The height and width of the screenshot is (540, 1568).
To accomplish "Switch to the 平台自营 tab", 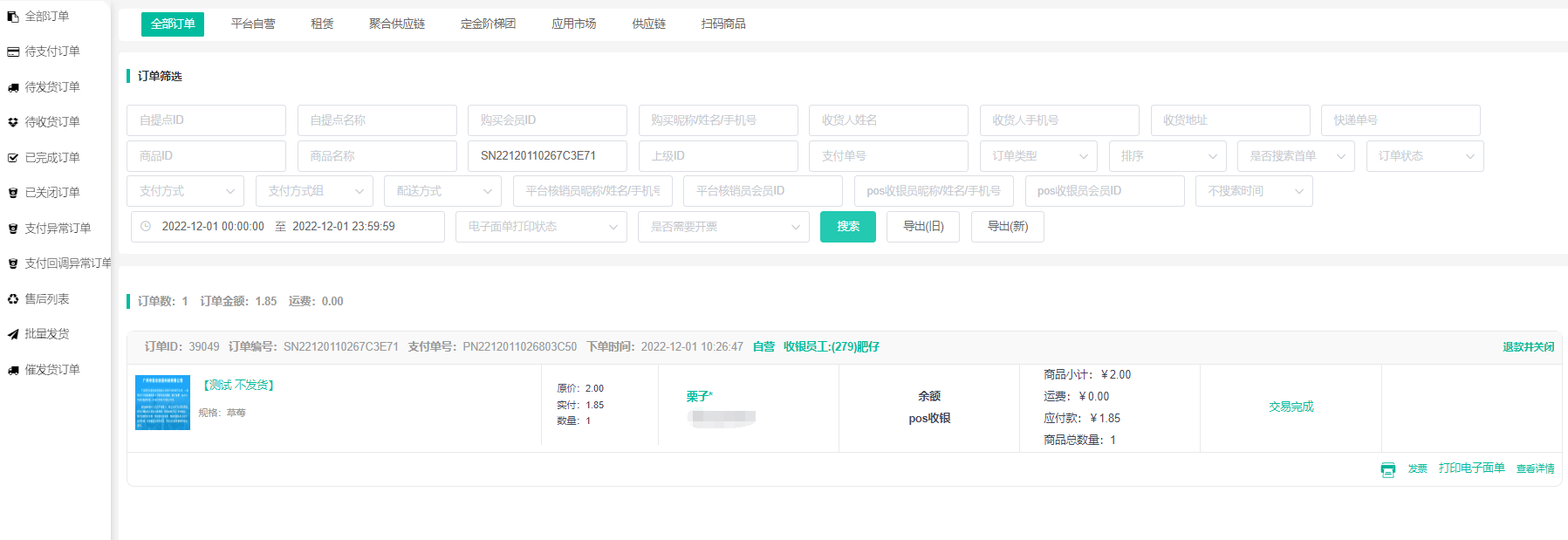I will 253,24.
